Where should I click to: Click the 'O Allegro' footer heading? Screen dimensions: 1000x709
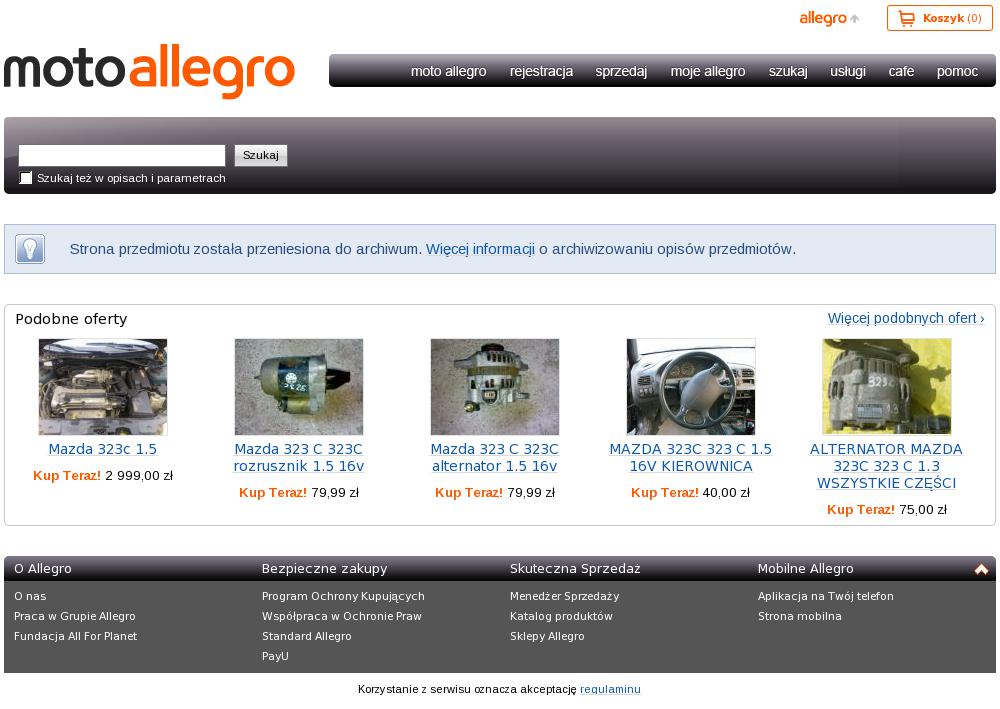43,569
